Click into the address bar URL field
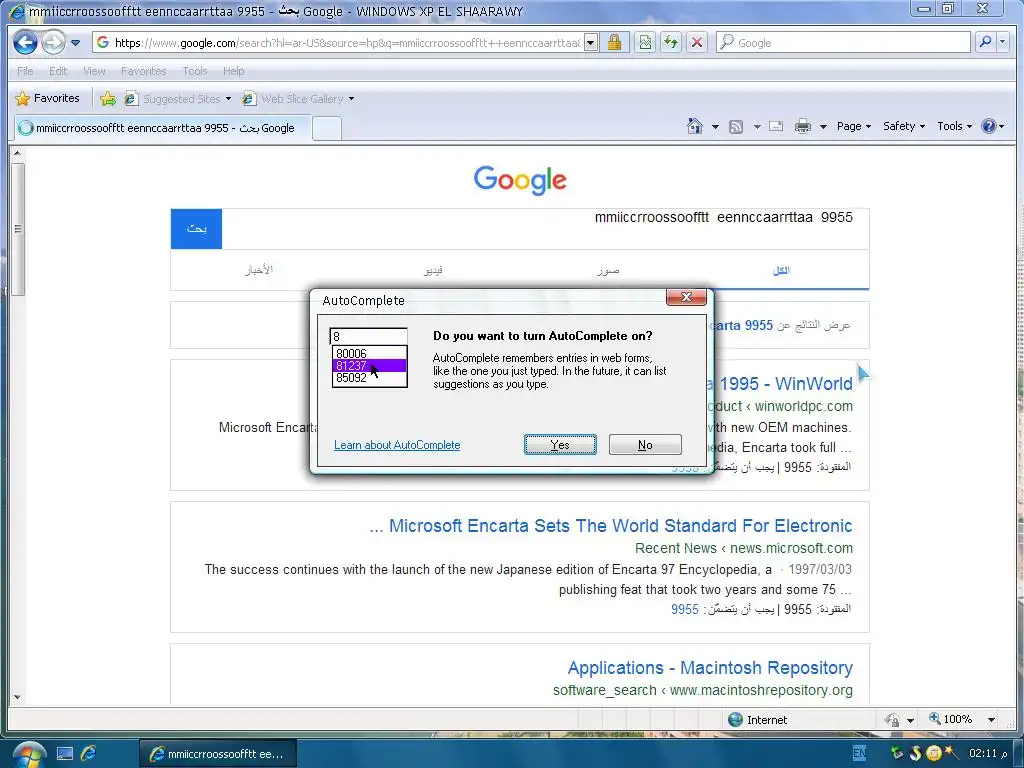This screenshot has width=1024, height=768. (338, 43)
